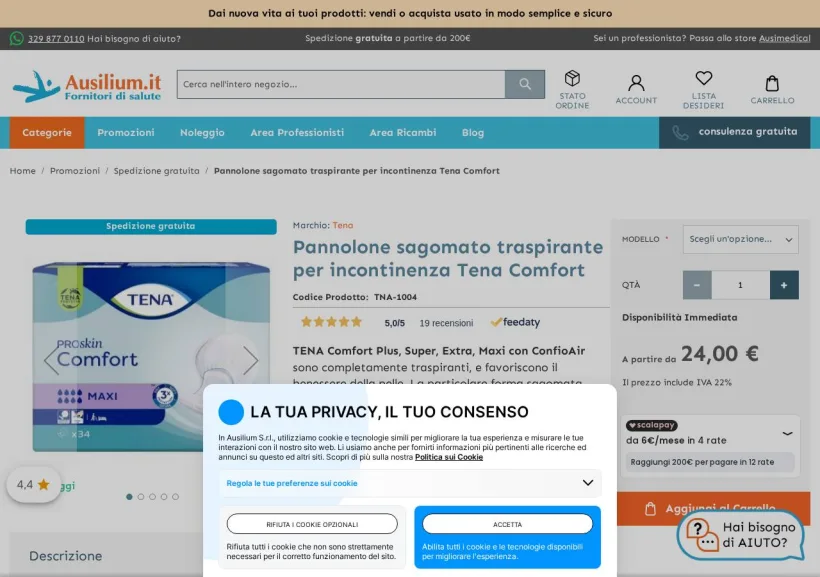
Task: Click the Descrizione tab heading
Action: 66,556
